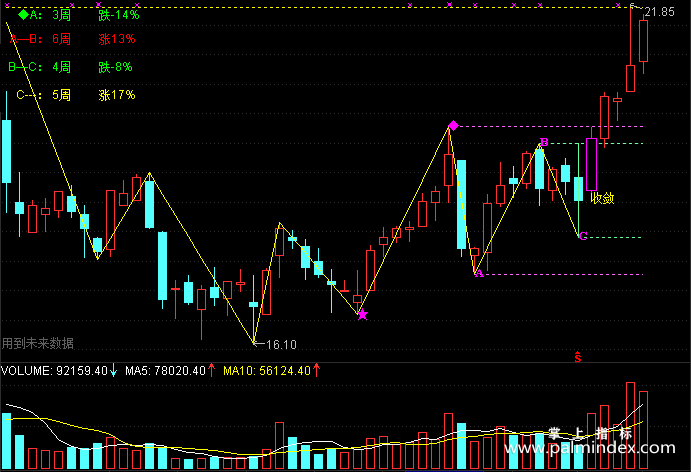Click the tallest red volume bar
691x472 pixels.
pyautogui.click(x=631, y=425)
